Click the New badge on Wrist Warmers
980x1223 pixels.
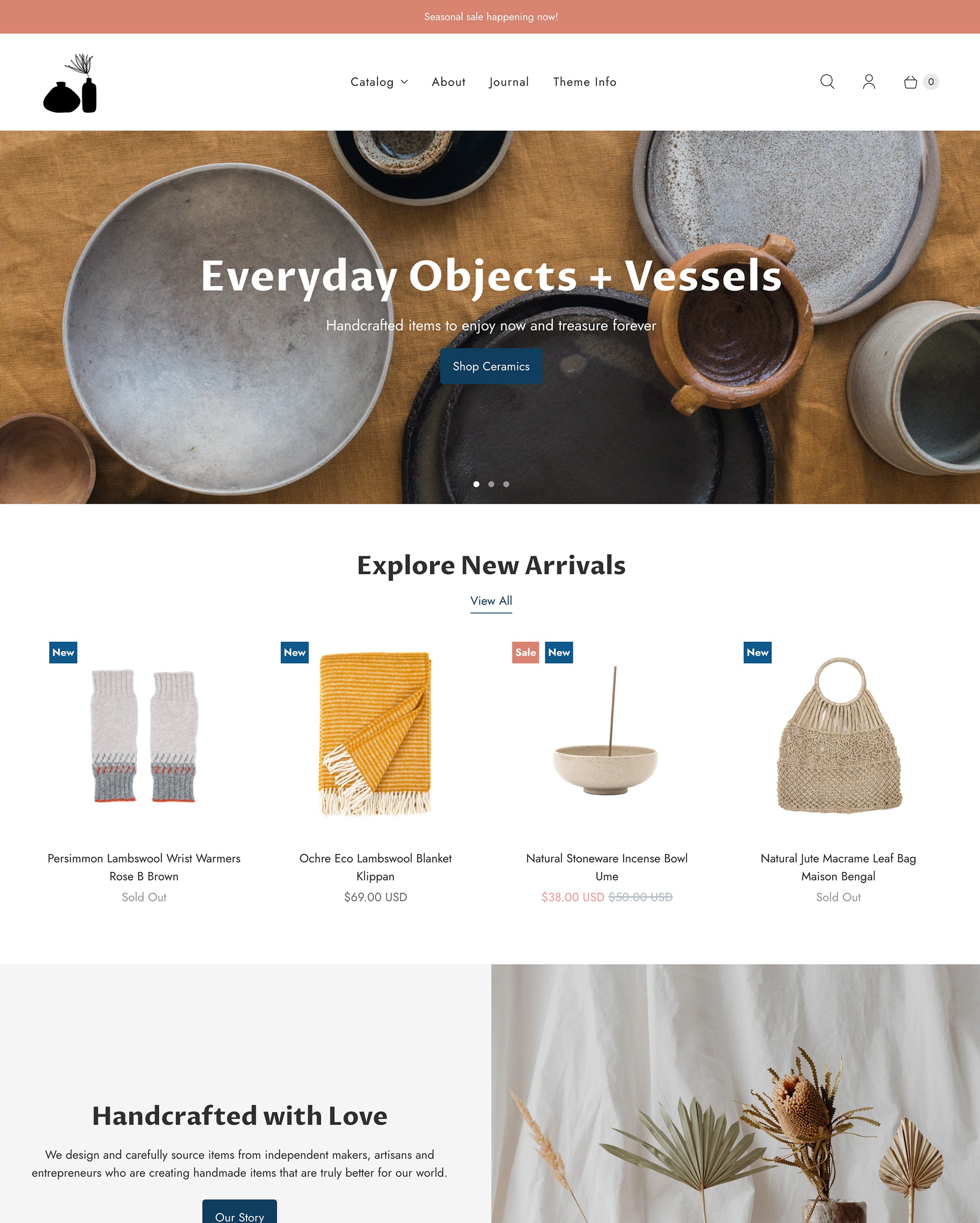pos(63,652)
